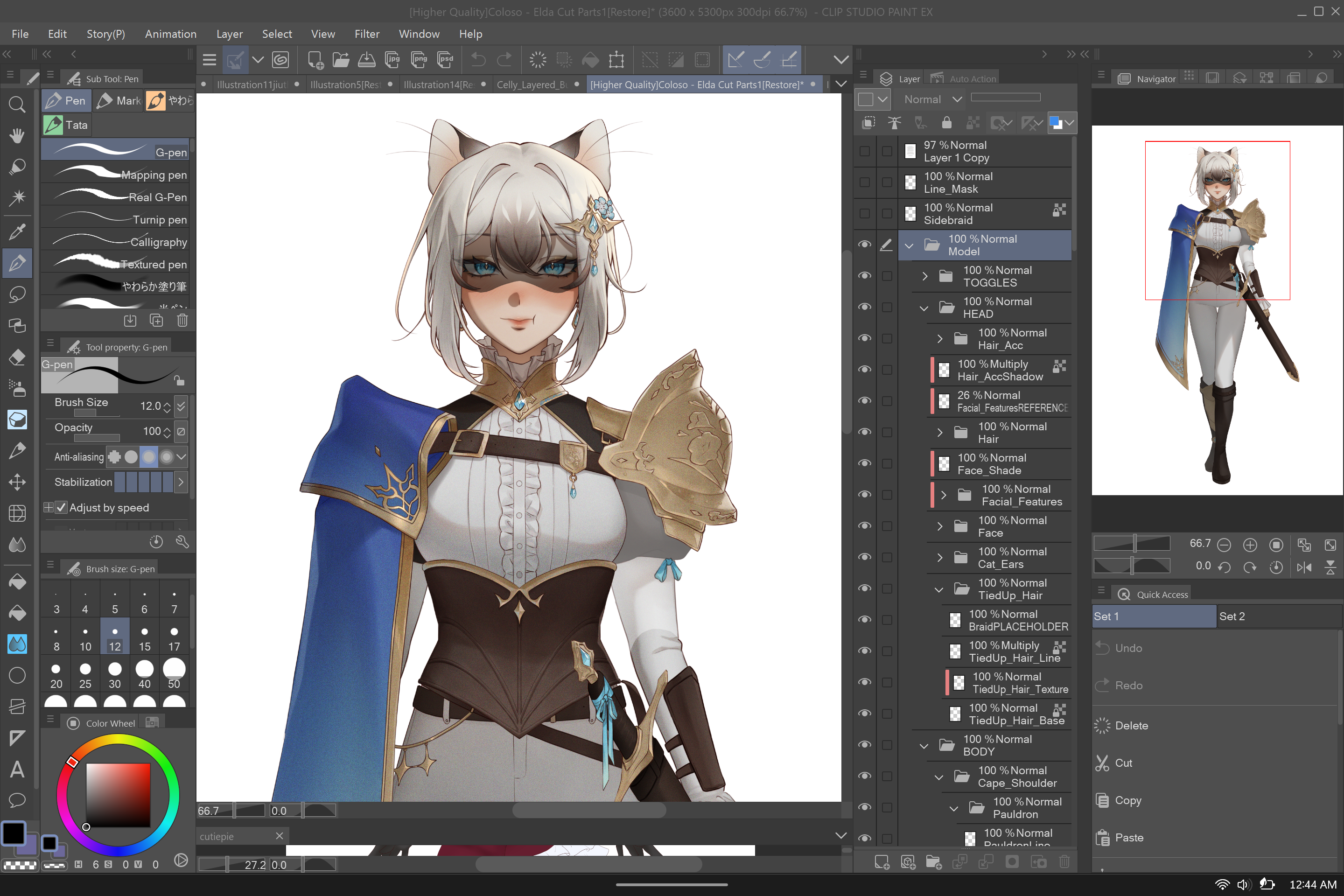This screenshot has height=896, width=1344.
Task: Click the Flip horizontal icon in Navigator
Action: point(1304,567)
